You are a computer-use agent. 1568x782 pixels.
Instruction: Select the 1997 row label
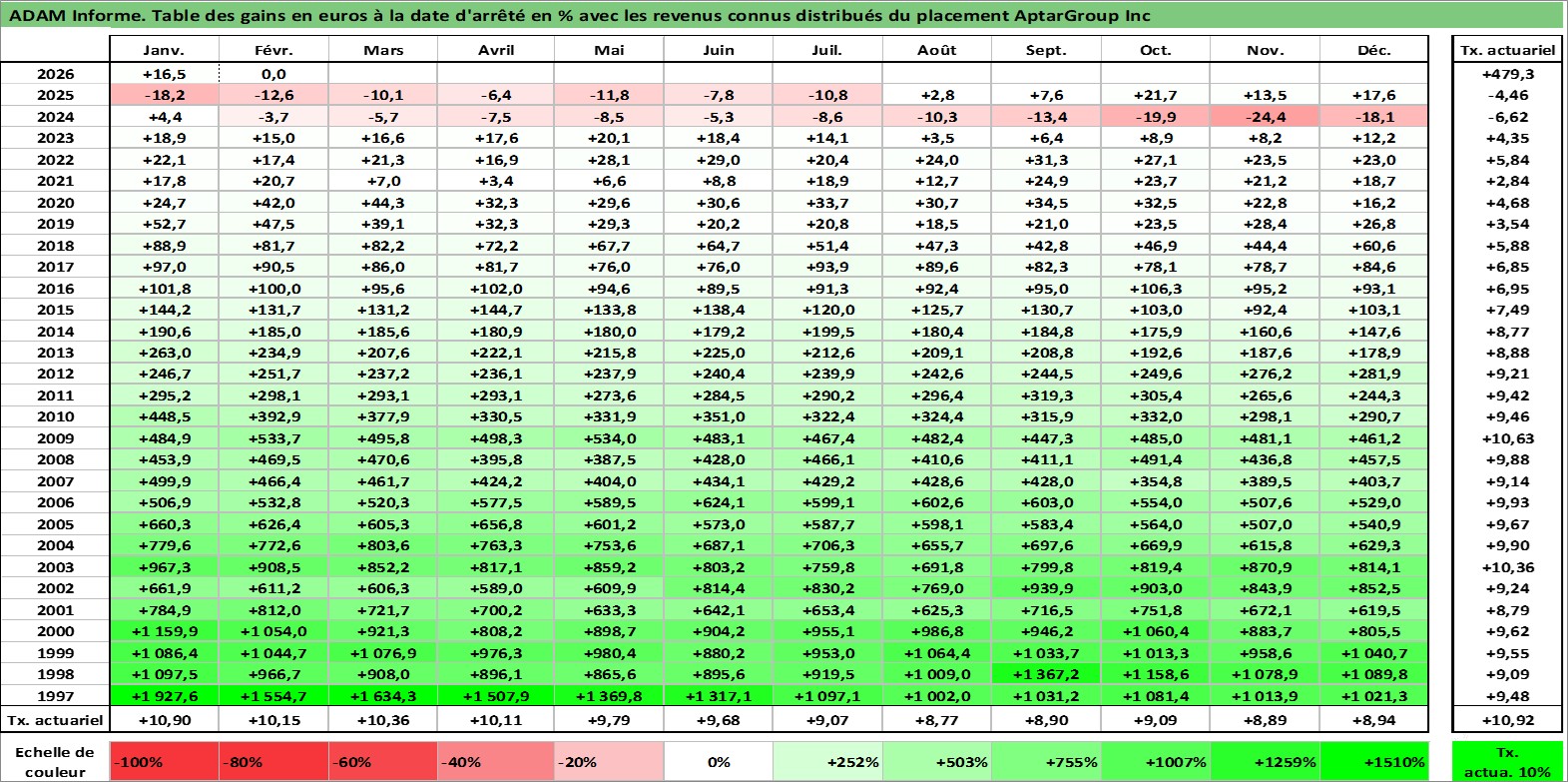(x=56, y=696)
